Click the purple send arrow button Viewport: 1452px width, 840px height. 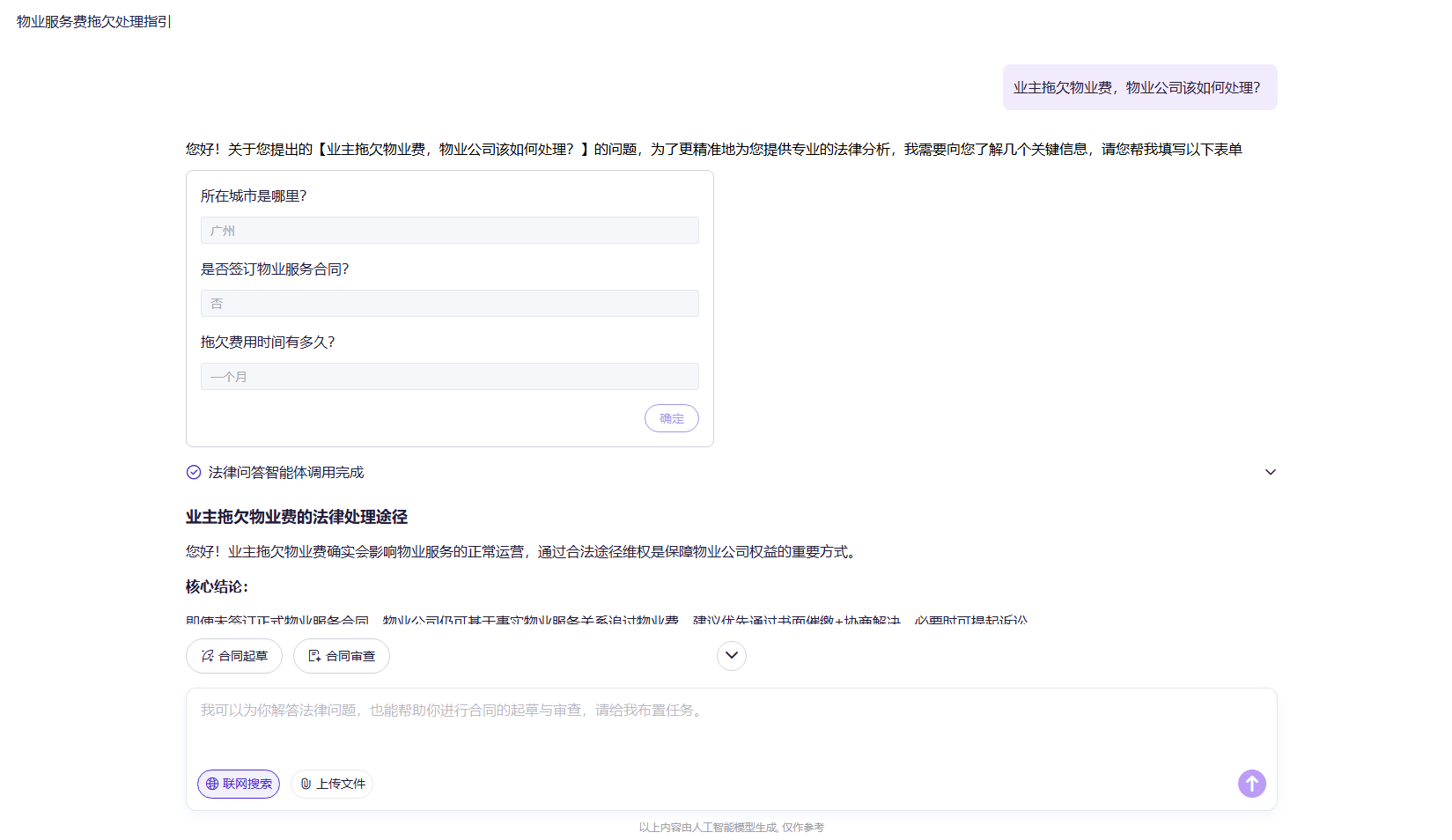1251,784
